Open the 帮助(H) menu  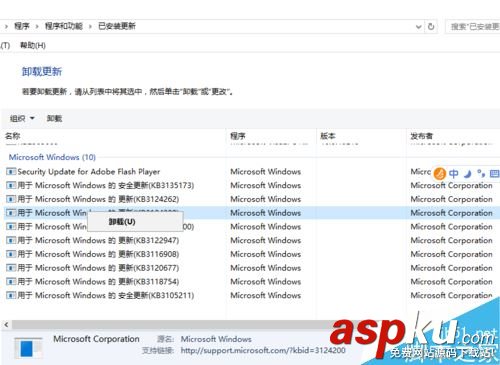click(33, 45)
